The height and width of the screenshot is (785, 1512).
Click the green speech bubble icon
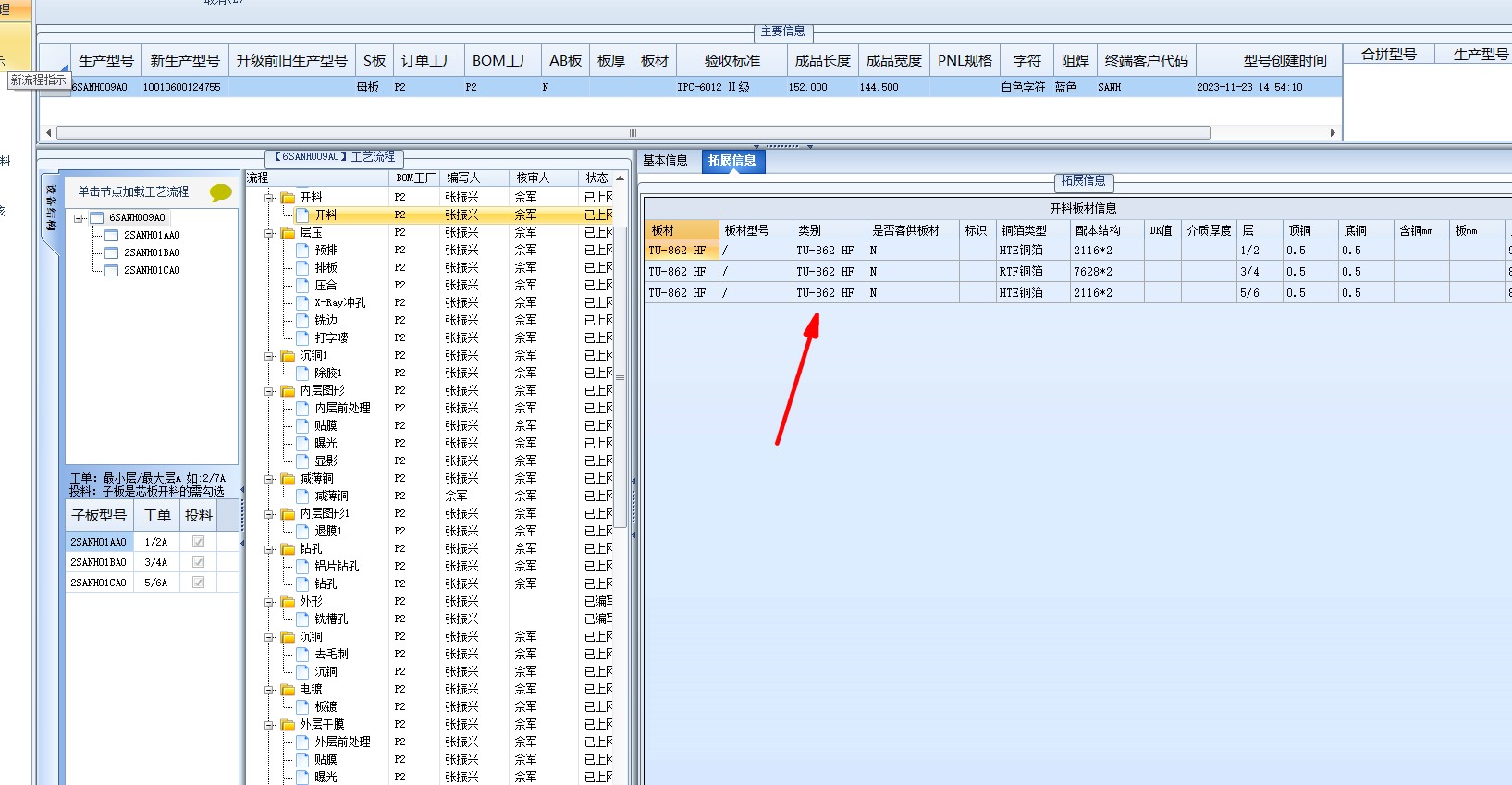click(220, 192)
